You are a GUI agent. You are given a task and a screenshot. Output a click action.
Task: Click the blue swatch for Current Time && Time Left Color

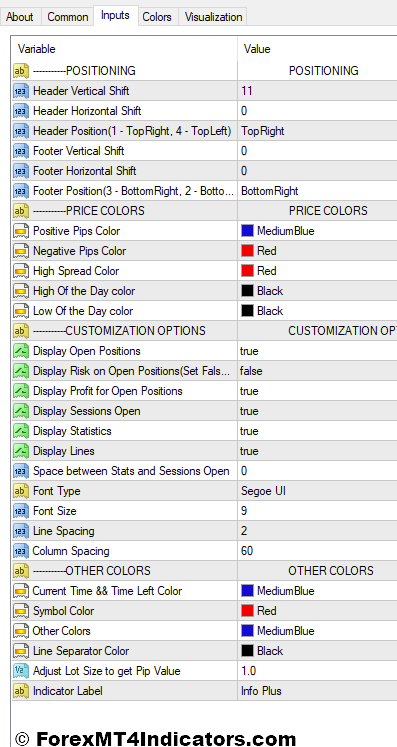click(247, 591)
